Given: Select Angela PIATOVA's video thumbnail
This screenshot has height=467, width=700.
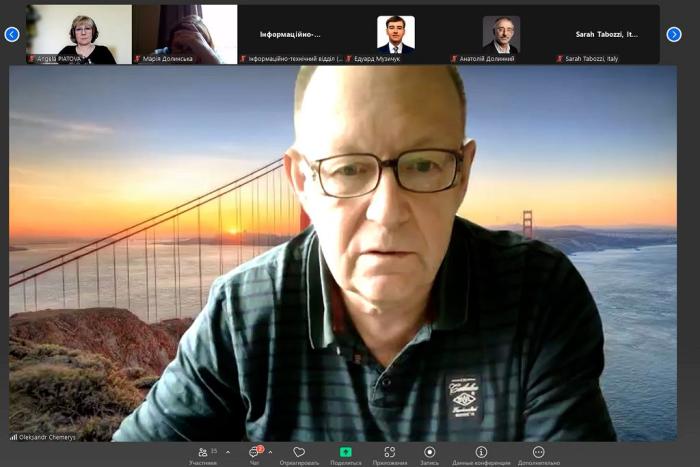Looking at the screenshot, I should pos(79,32).
